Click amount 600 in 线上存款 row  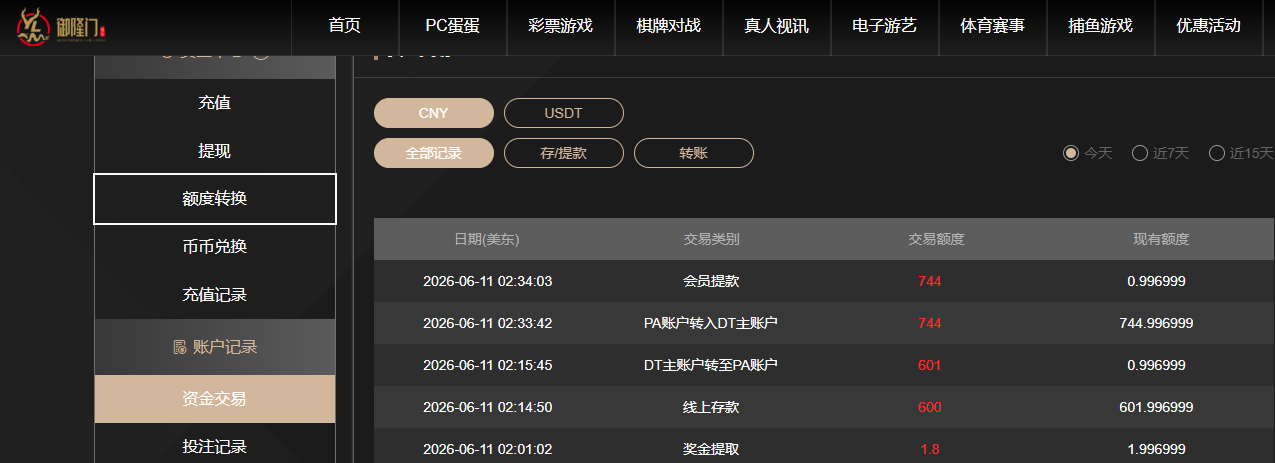point(929,407)
